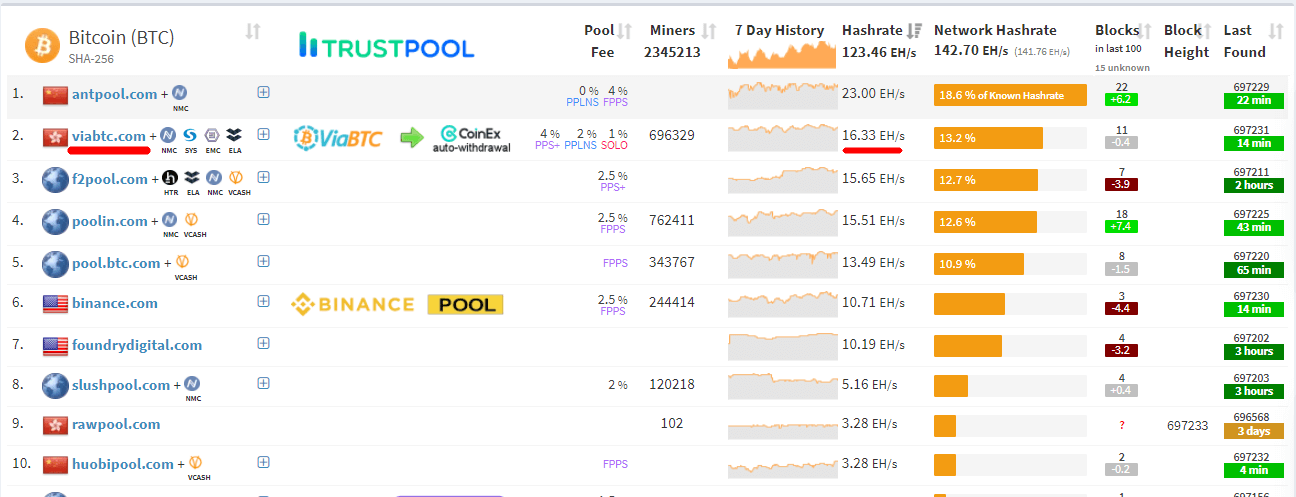Open the f2pool.com link
Screen dimensions: 1296x497
click(110, 179)
